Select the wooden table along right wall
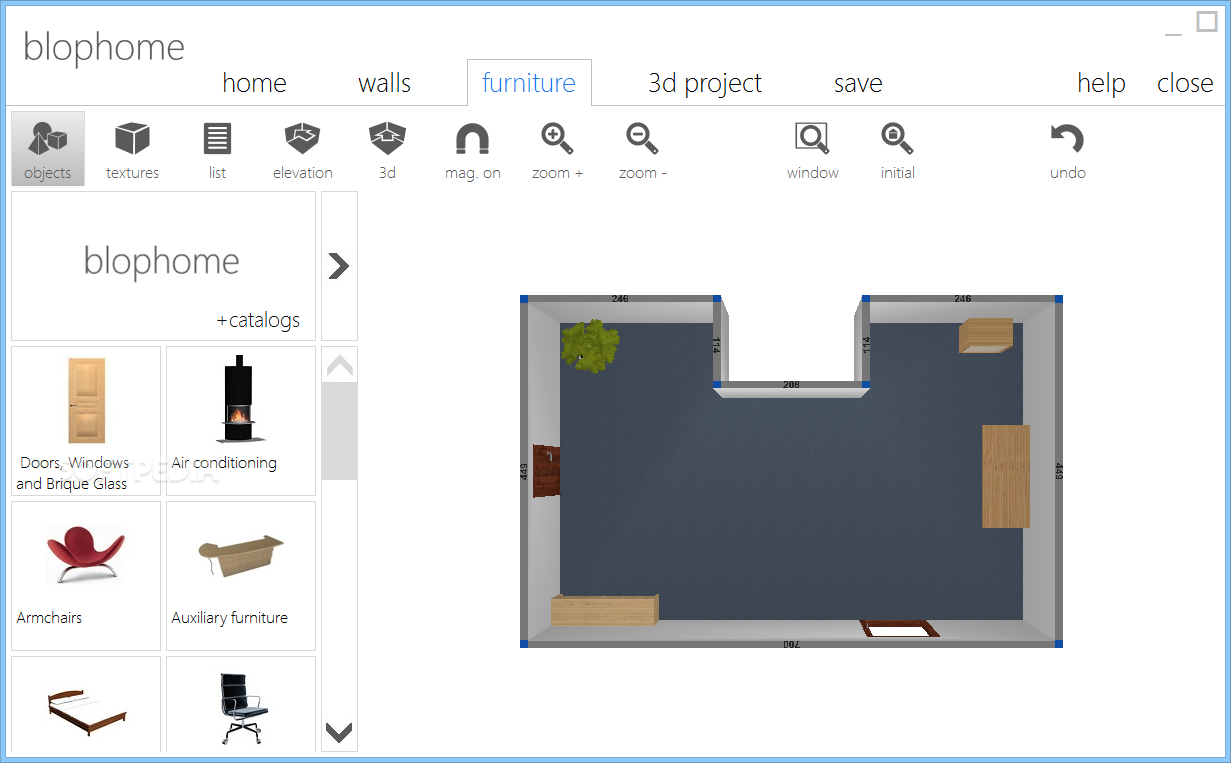Screen dimensions: 1231x763 (x=1005, y=476)
